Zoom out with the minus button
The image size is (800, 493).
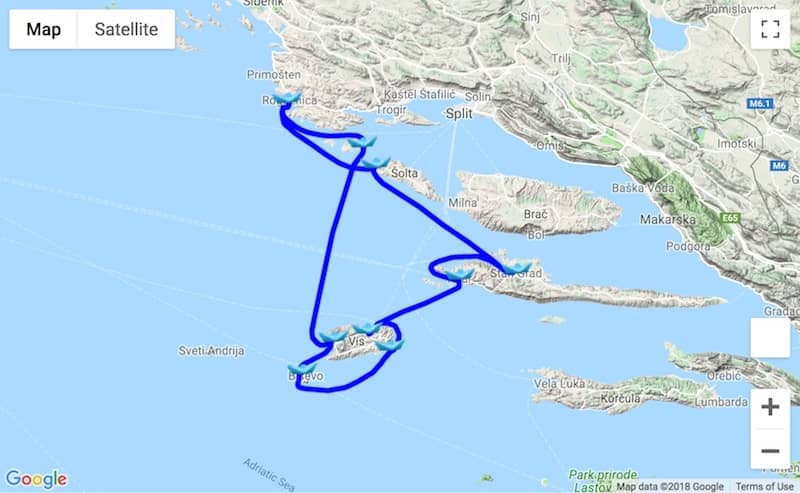(770, 450)
